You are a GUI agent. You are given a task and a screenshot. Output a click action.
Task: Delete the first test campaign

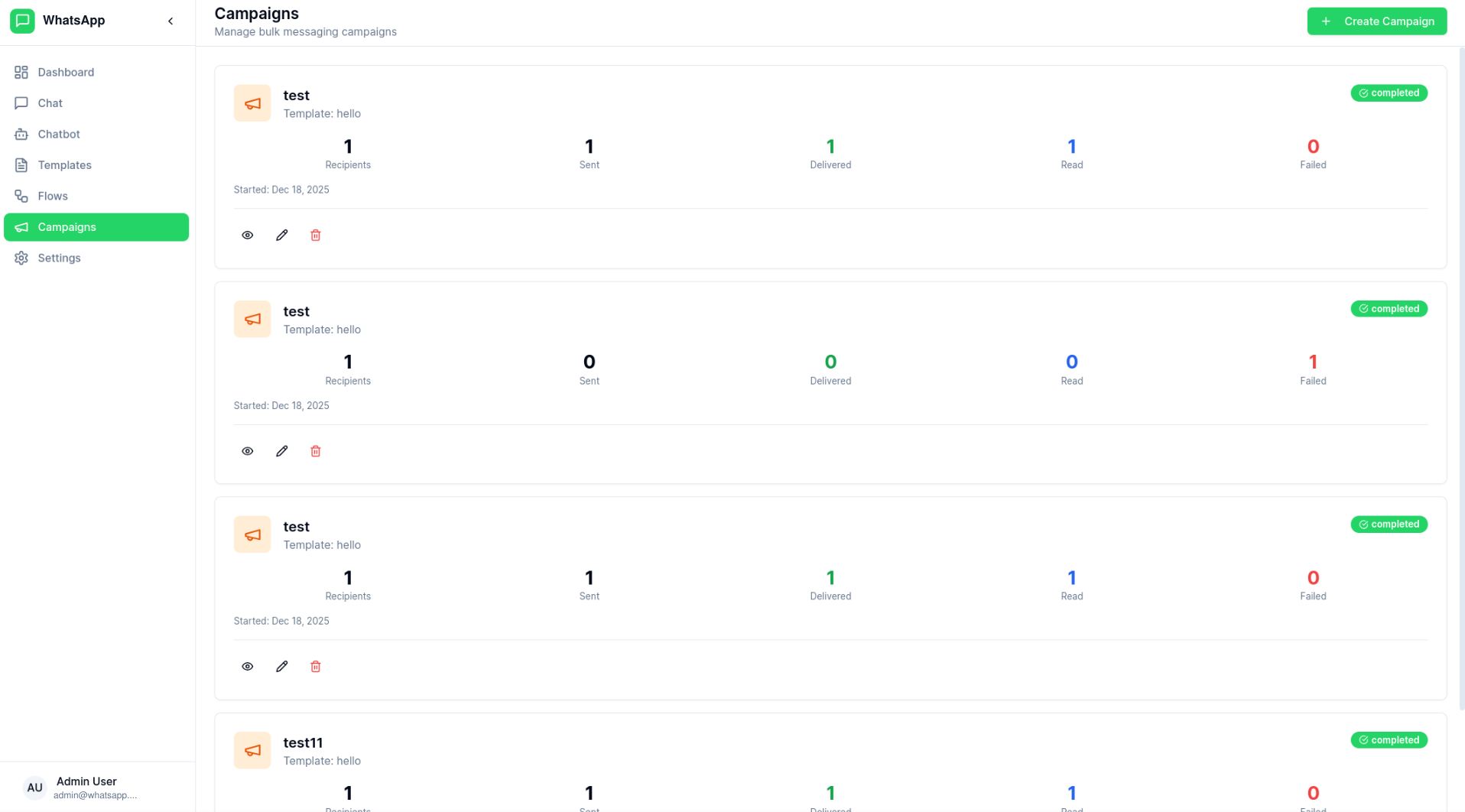tap(316, 235)
